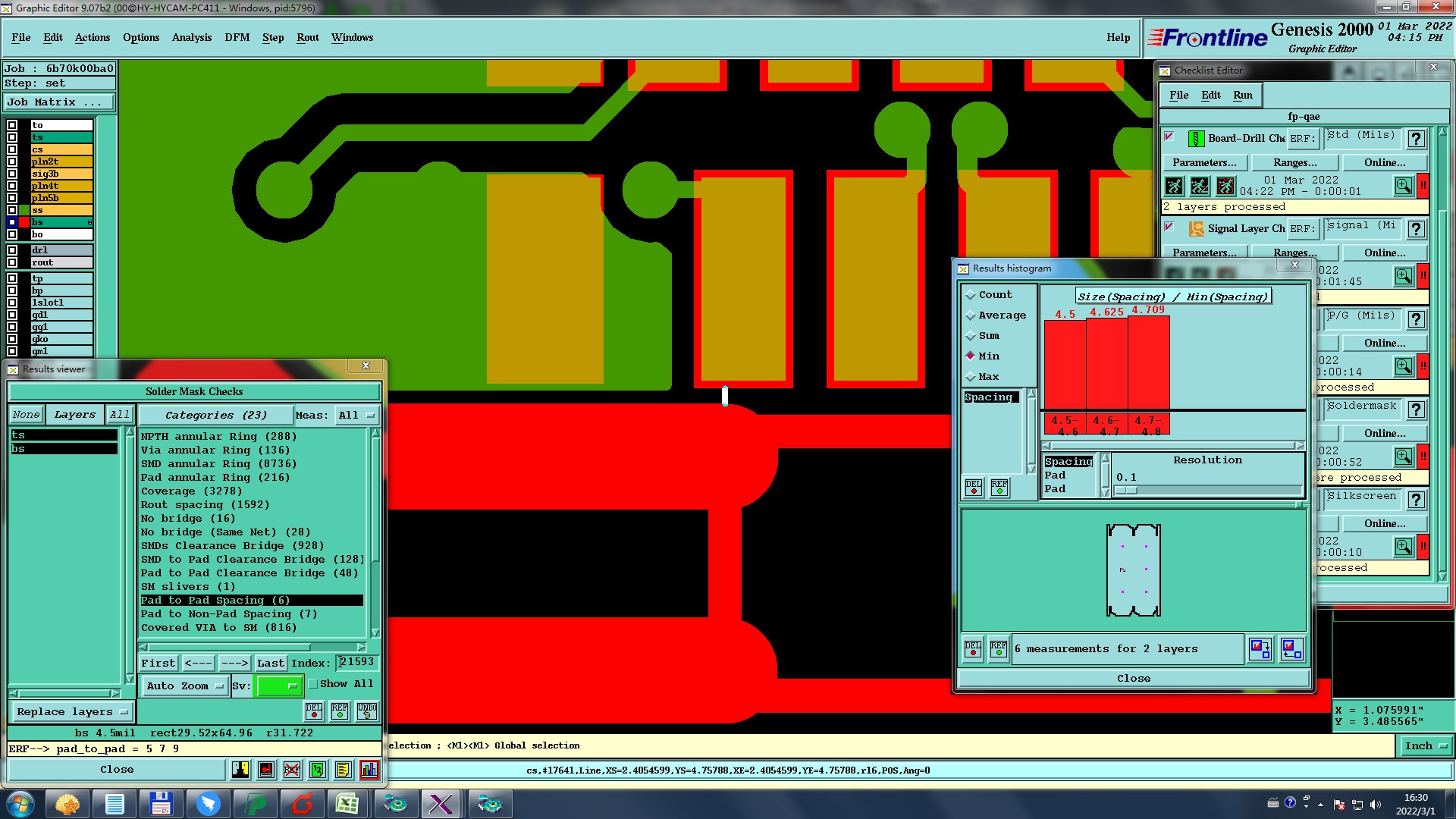This screenshot has height=819, width=1456.
Task: Click the Index input field
Action: [356, 663]
